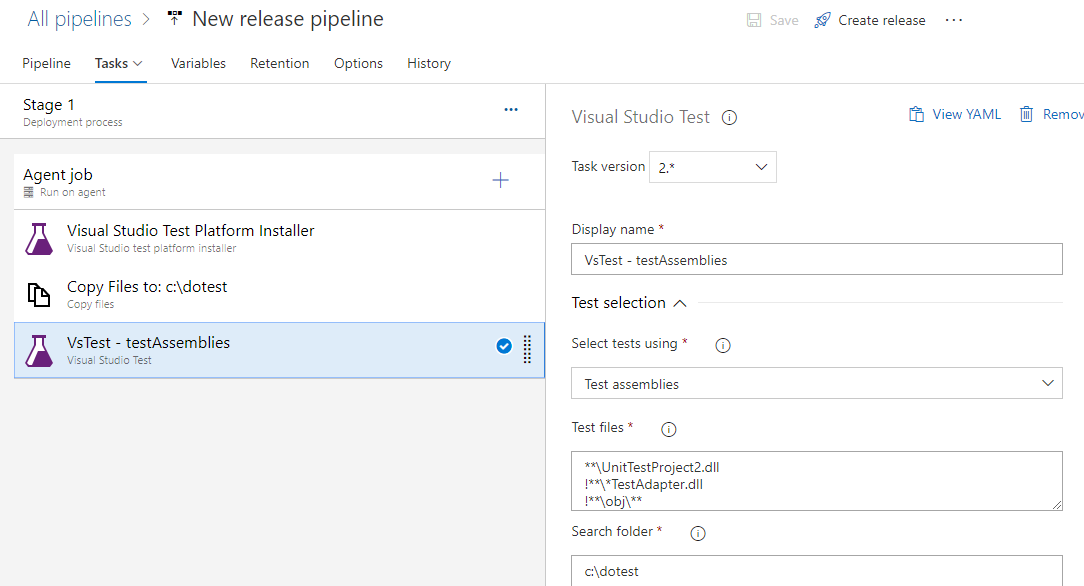The height and width of the screenshot is (586, 1084).
Task: Click the Create release rocket icon
Action: (x=823, y=20)
